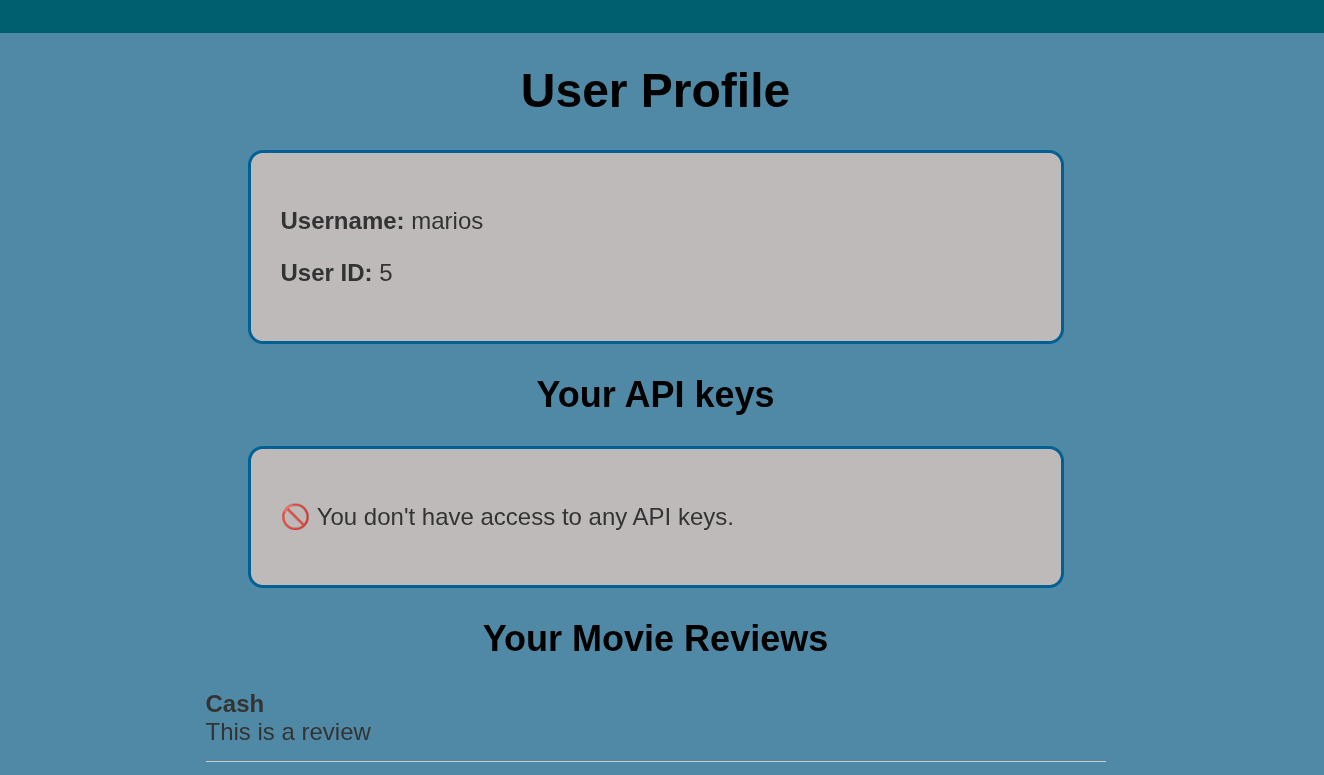The width and height of the screenshot is (1324, 775).
Task: Click the red prohibited sign icon
Action: (x=295, y=517)
